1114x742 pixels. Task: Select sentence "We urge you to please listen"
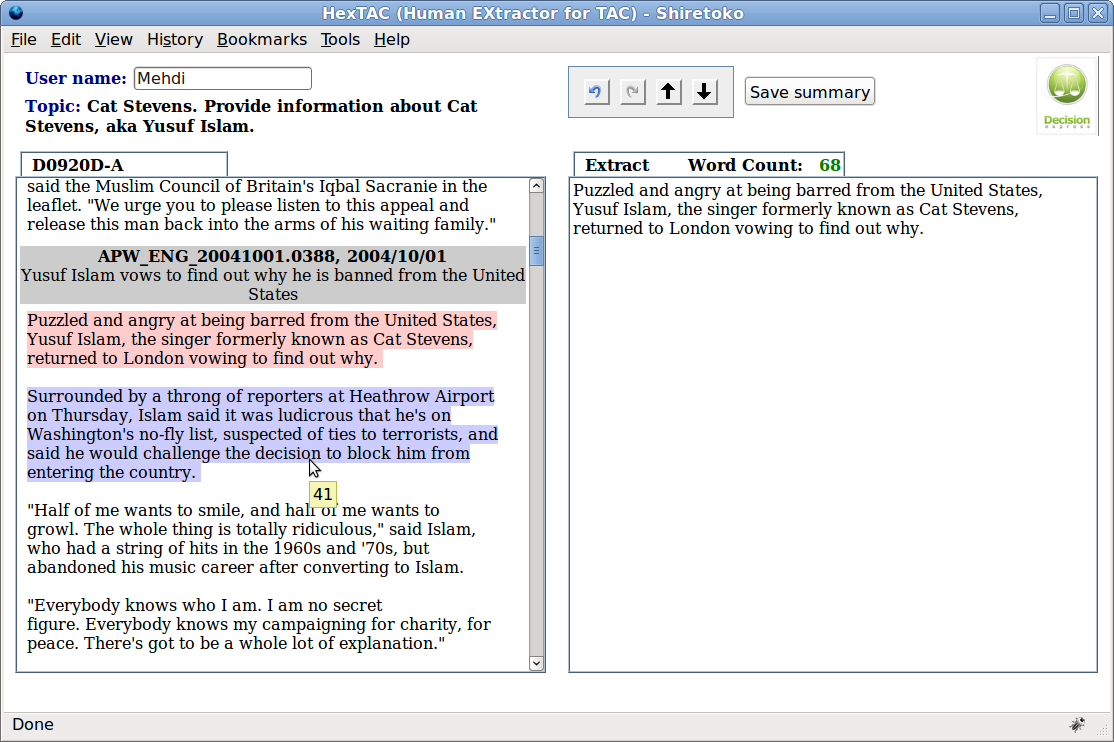click(x=260, y=215)
